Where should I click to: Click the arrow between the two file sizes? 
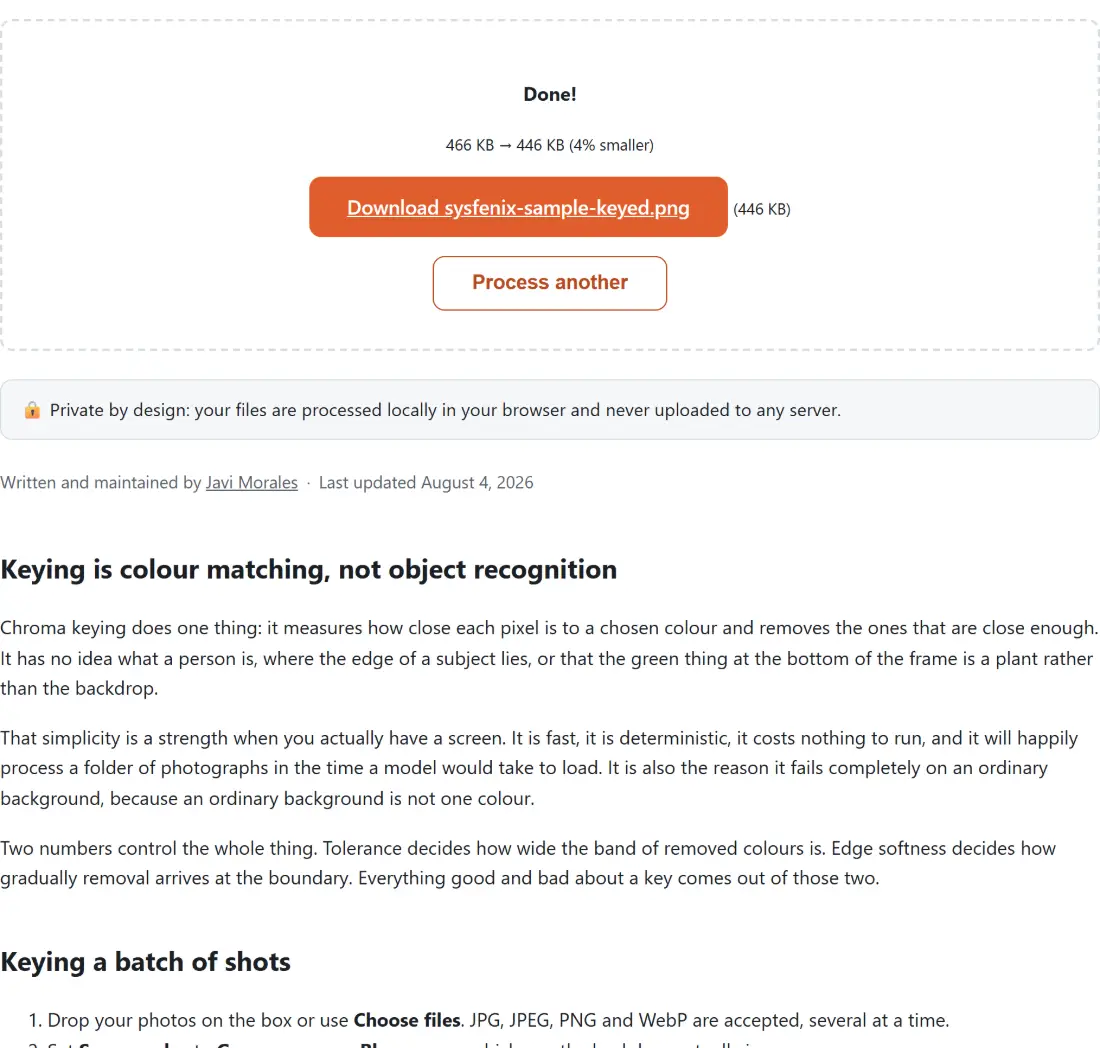tap(505, 146)
